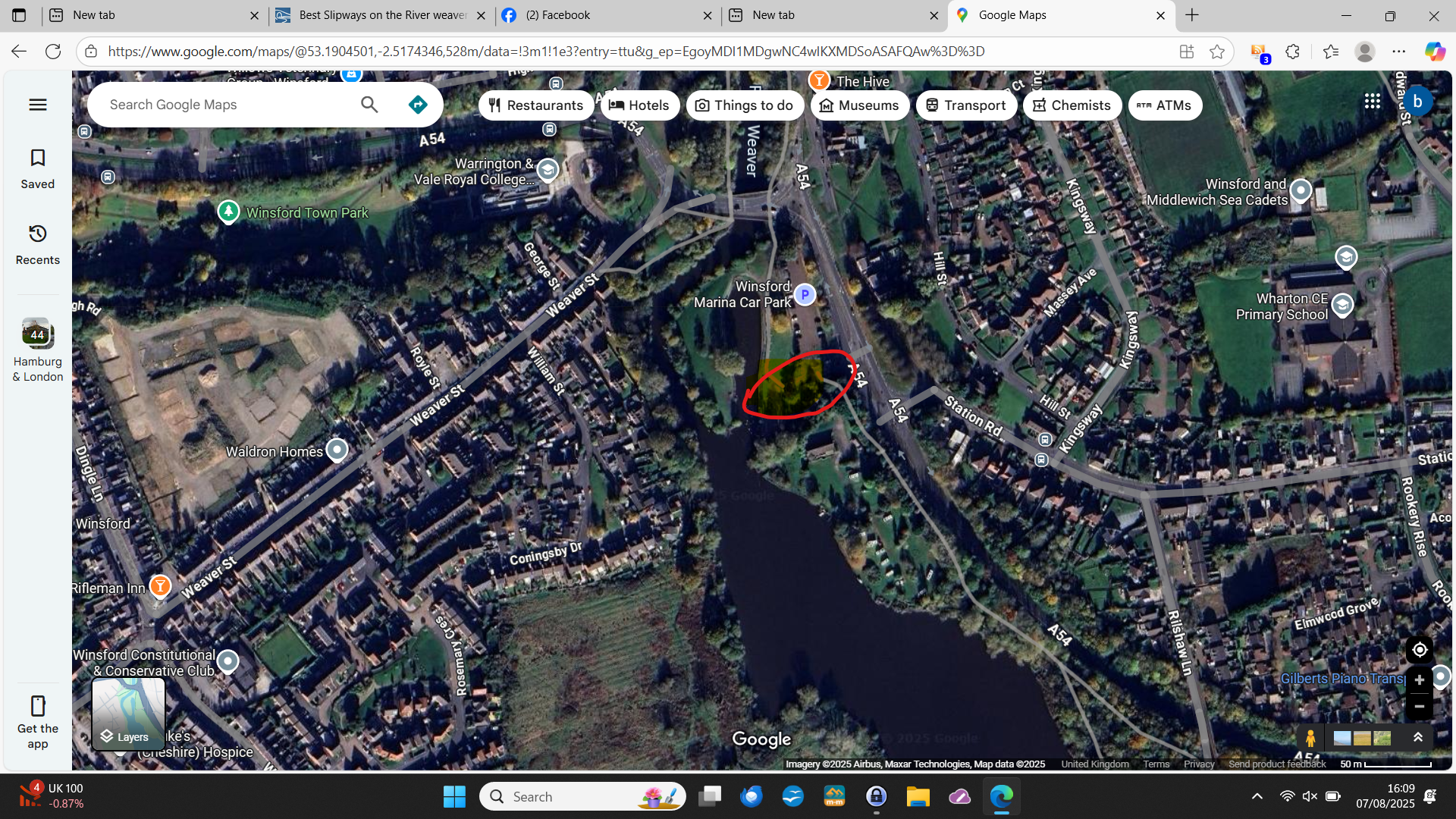Filter map by Restaurants
This screenshot has width=1456, height=819.
[x=535, y=105]
